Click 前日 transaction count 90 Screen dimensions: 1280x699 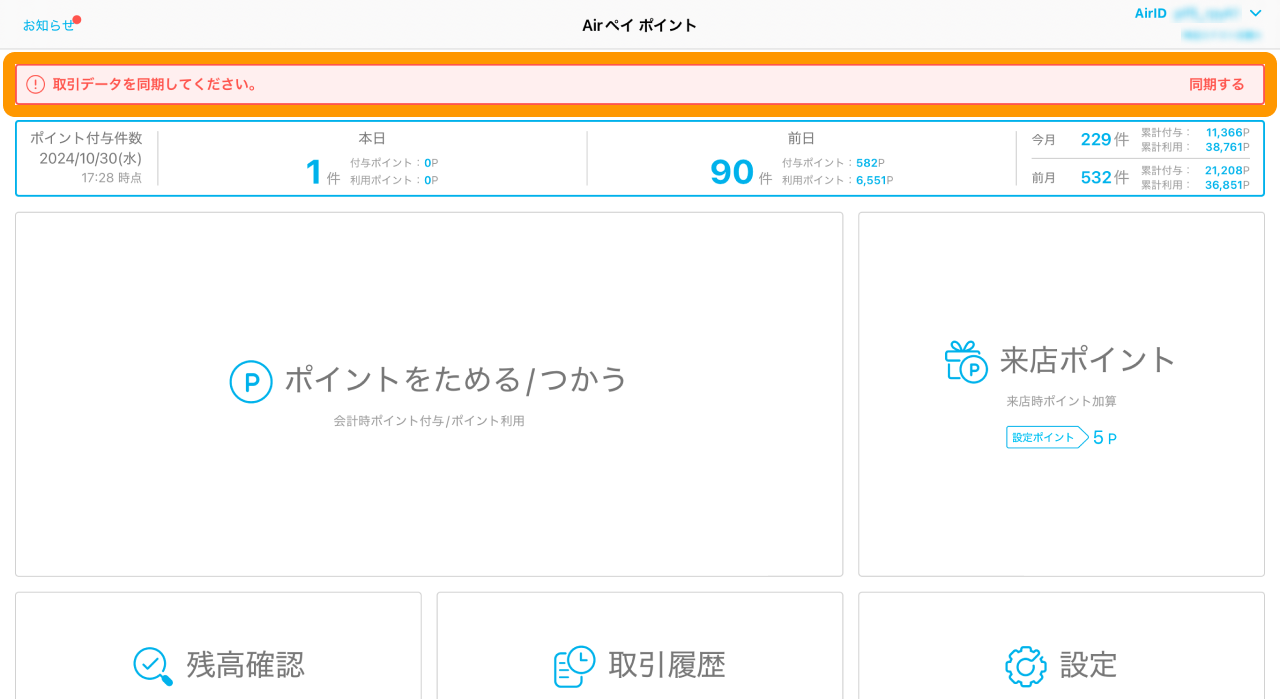(x=732, y=172)
